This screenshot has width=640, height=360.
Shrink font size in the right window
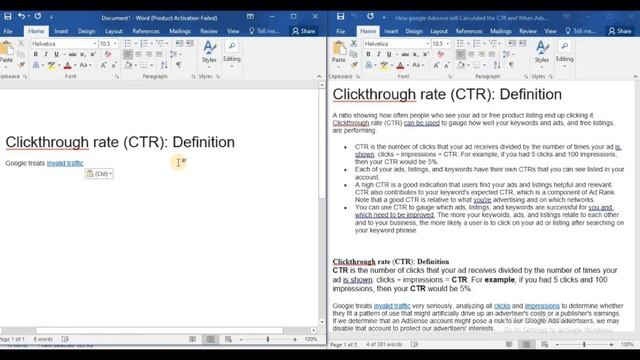pos(447,65)
